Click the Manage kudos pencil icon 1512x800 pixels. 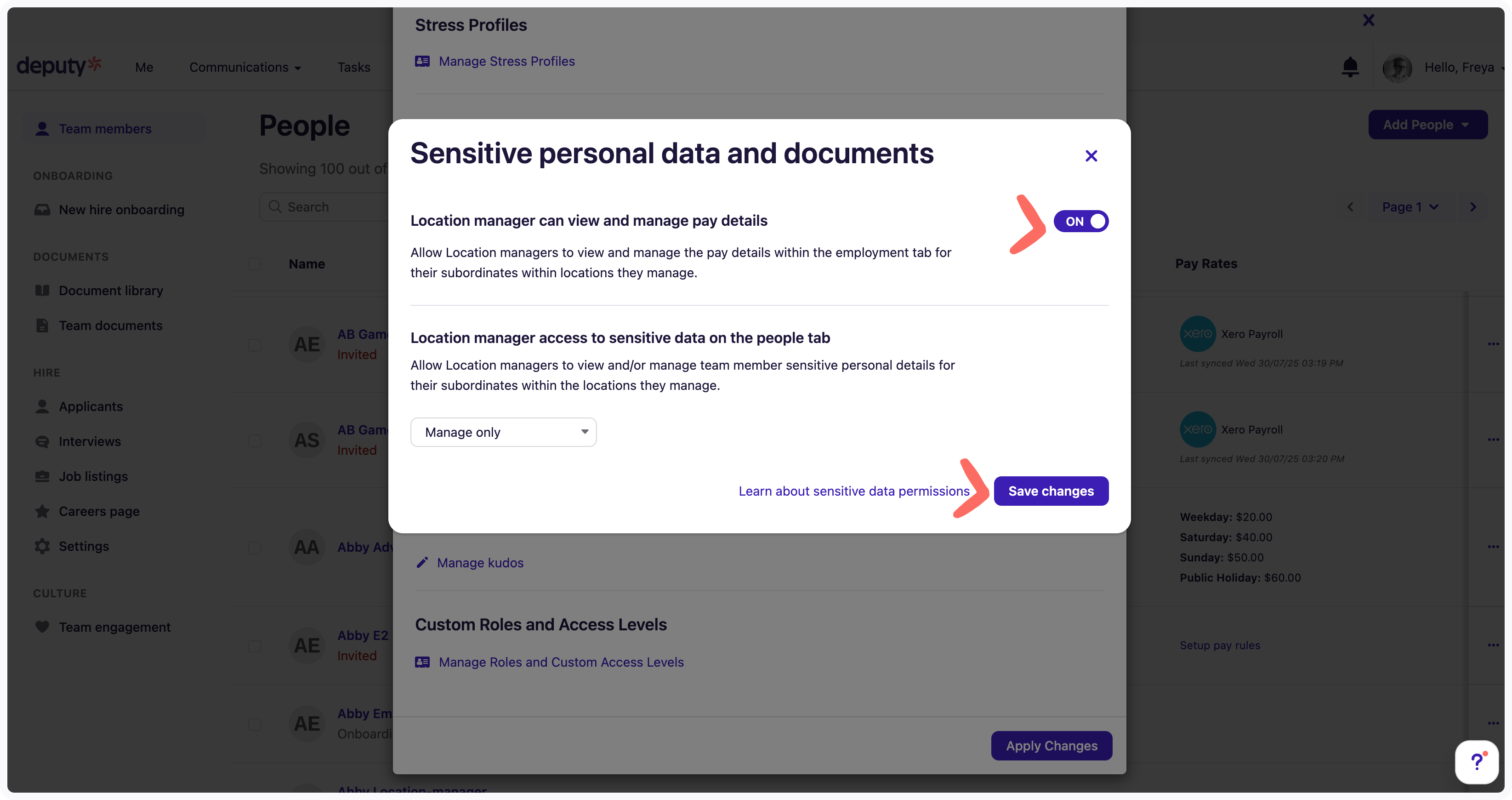[x=422, y=563]
